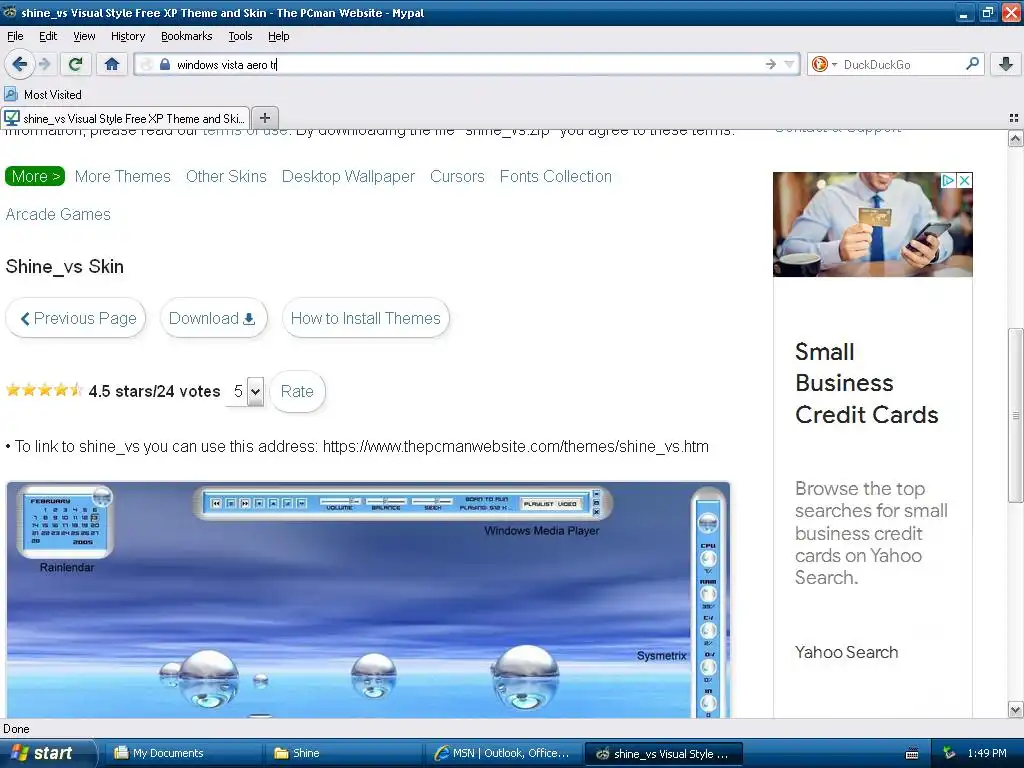The width and height of the screenshot is (1024, 768).
Task: Open the Edit menu
Action: (48, 36)
